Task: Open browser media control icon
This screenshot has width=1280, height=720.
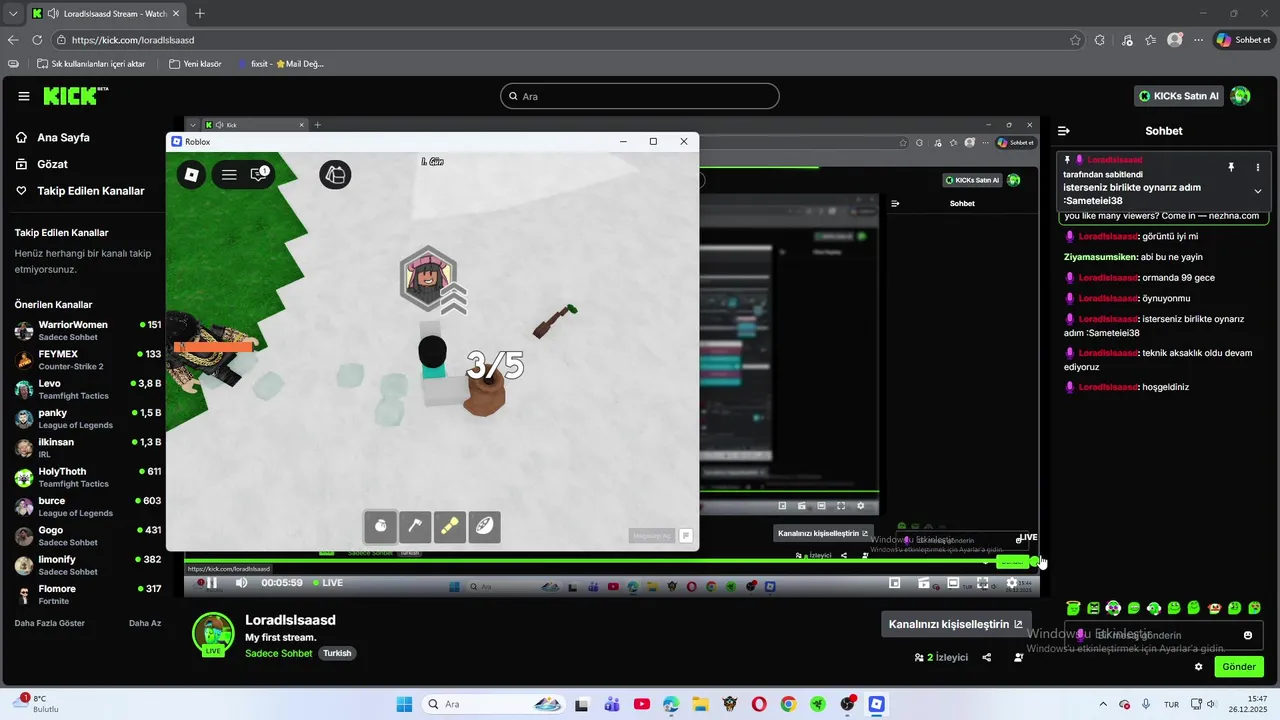Action: [1127, 40]
